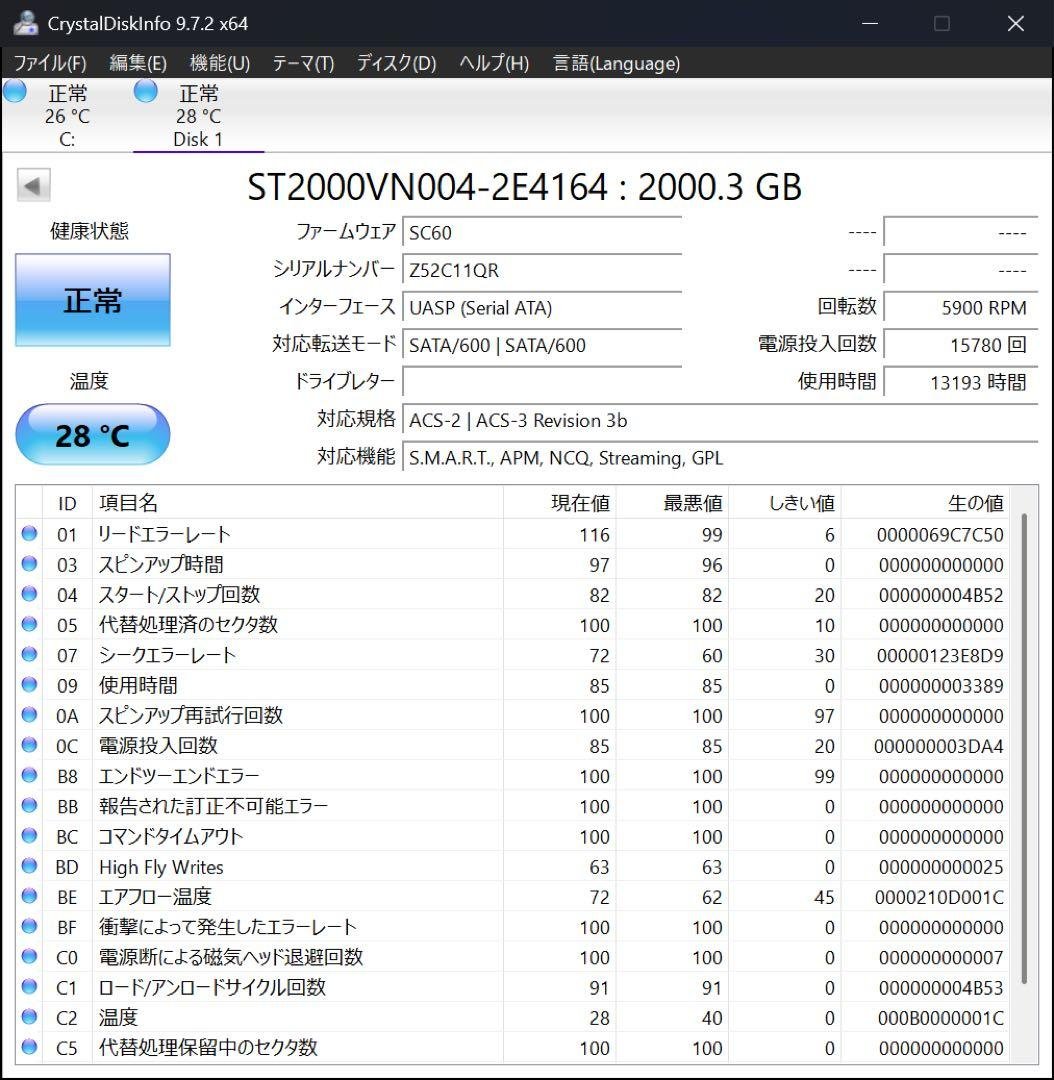Click the しきい値 column header

[785, 503]
